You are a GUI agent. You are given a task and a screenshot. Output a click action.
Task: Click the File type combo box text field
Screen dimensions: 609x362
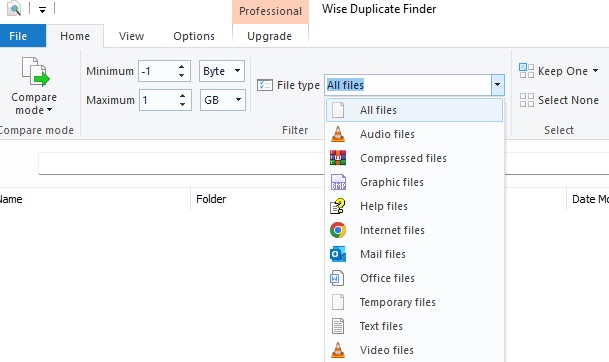408,85
